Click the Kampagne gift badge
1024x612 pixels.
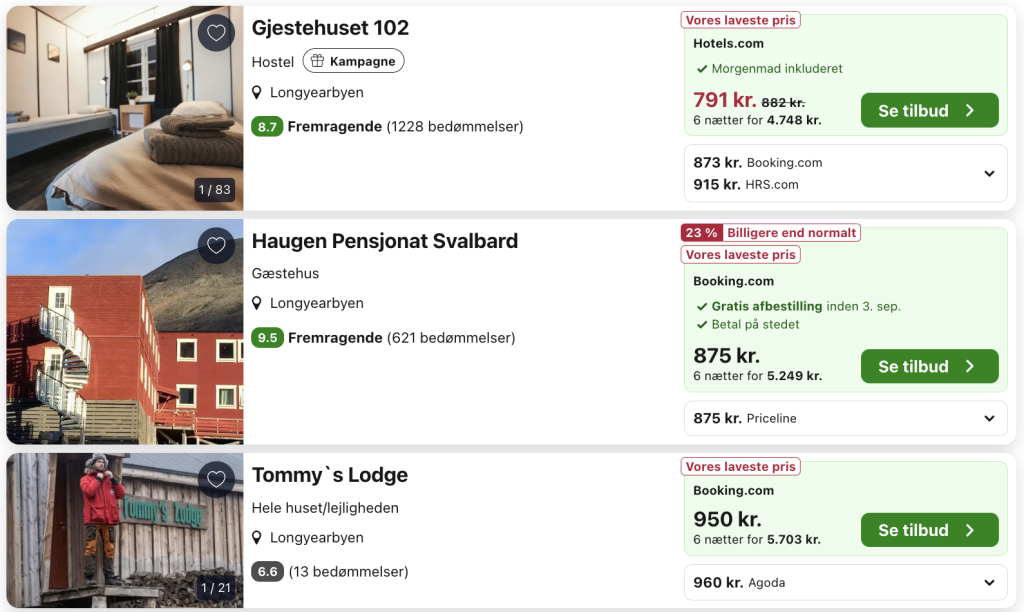pyautogui.click(x=353, y=61)
